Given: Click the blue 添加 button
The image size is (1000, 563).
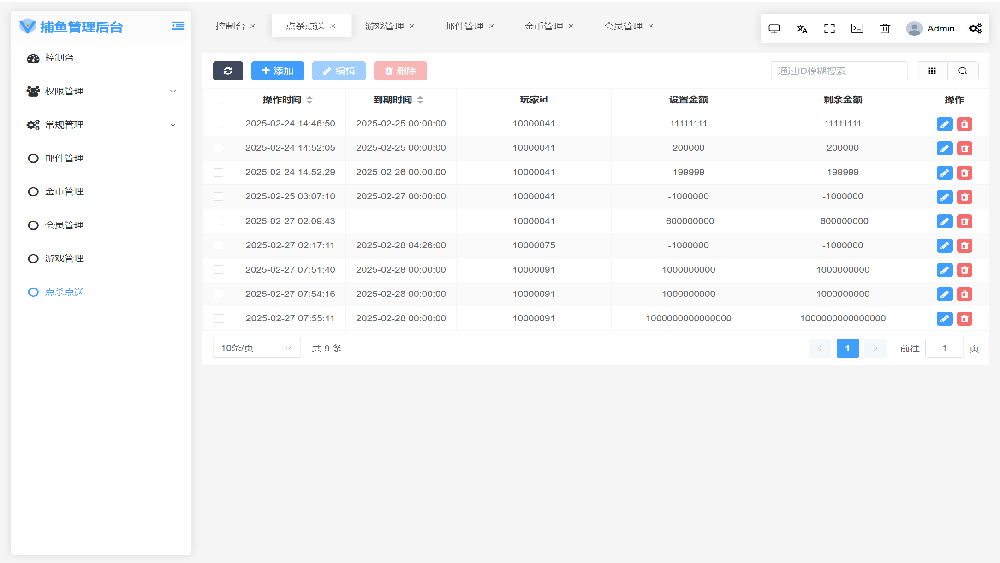Looking at the screenshot, I should pyautogui.click(x=277, y=71).
